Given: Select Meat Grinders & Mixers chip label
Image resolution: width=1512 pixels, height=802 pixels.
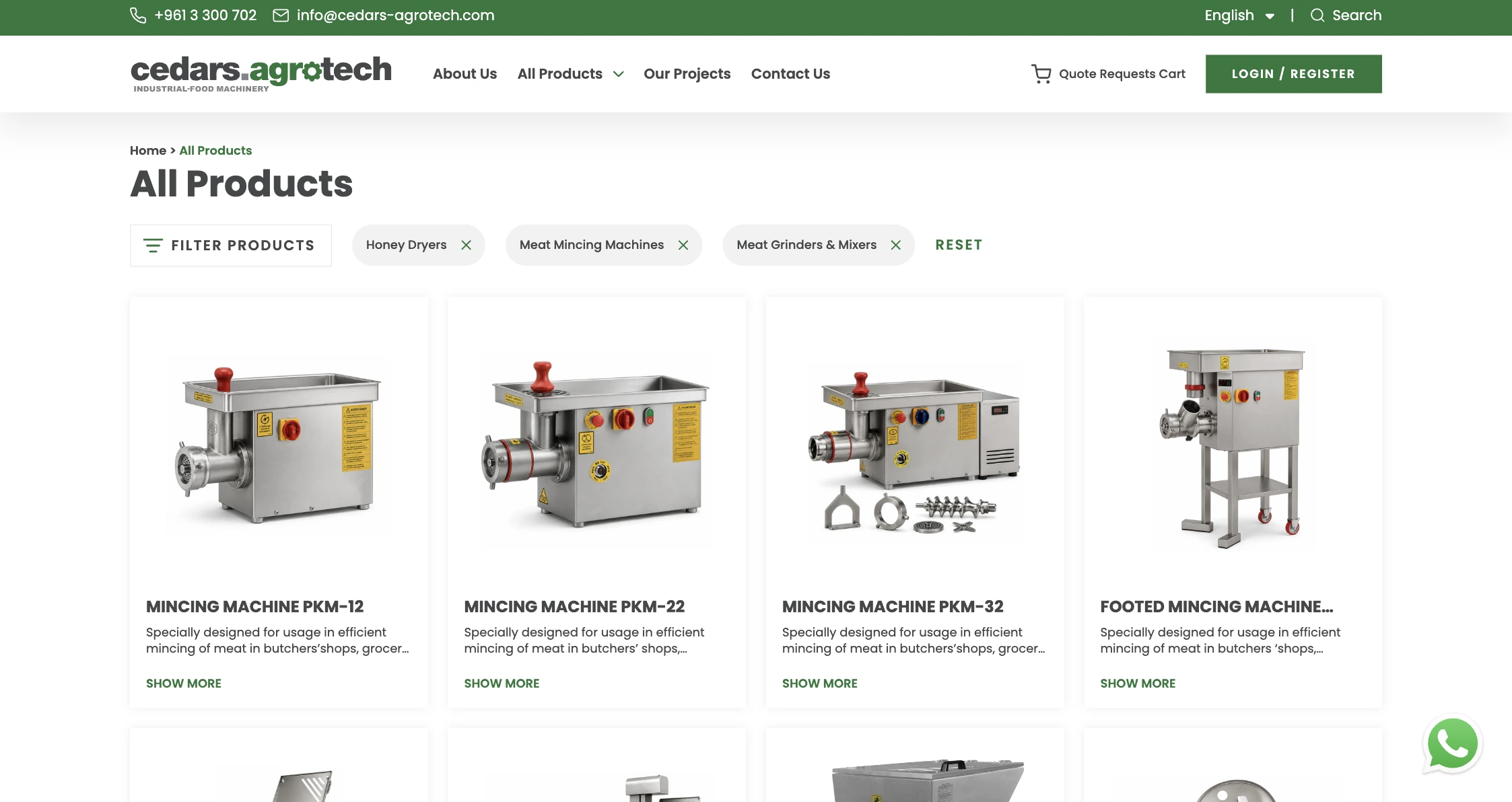Looking at the screenshot, I should point(806,245).
